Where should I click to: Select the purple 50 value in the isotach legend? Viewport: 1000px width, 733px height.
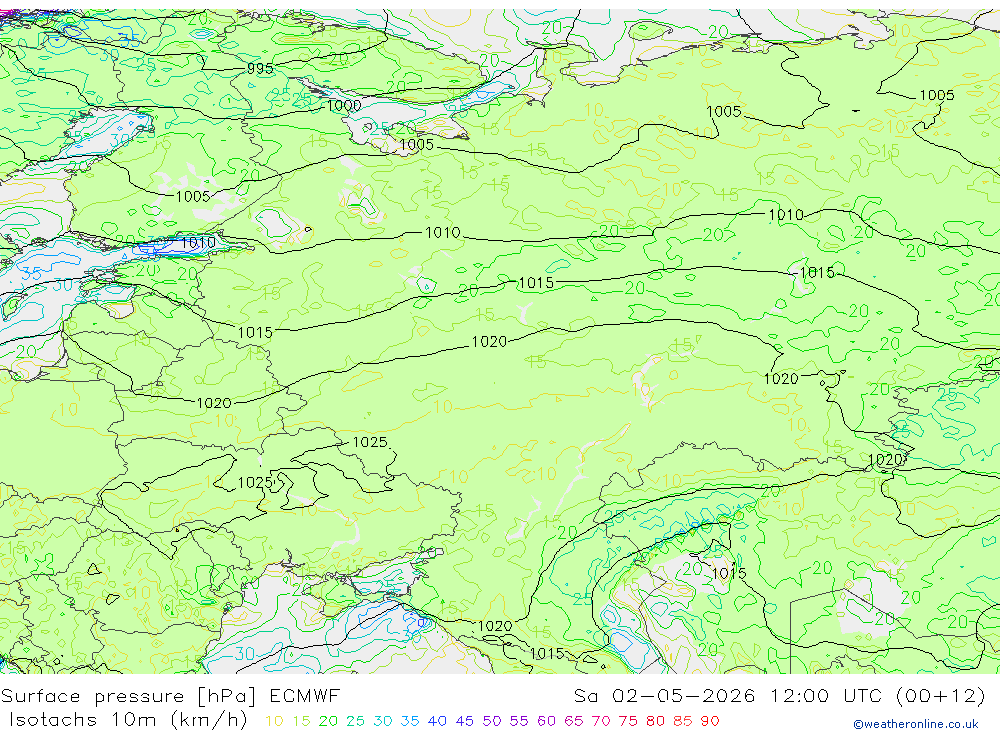[x=492, y=722]
